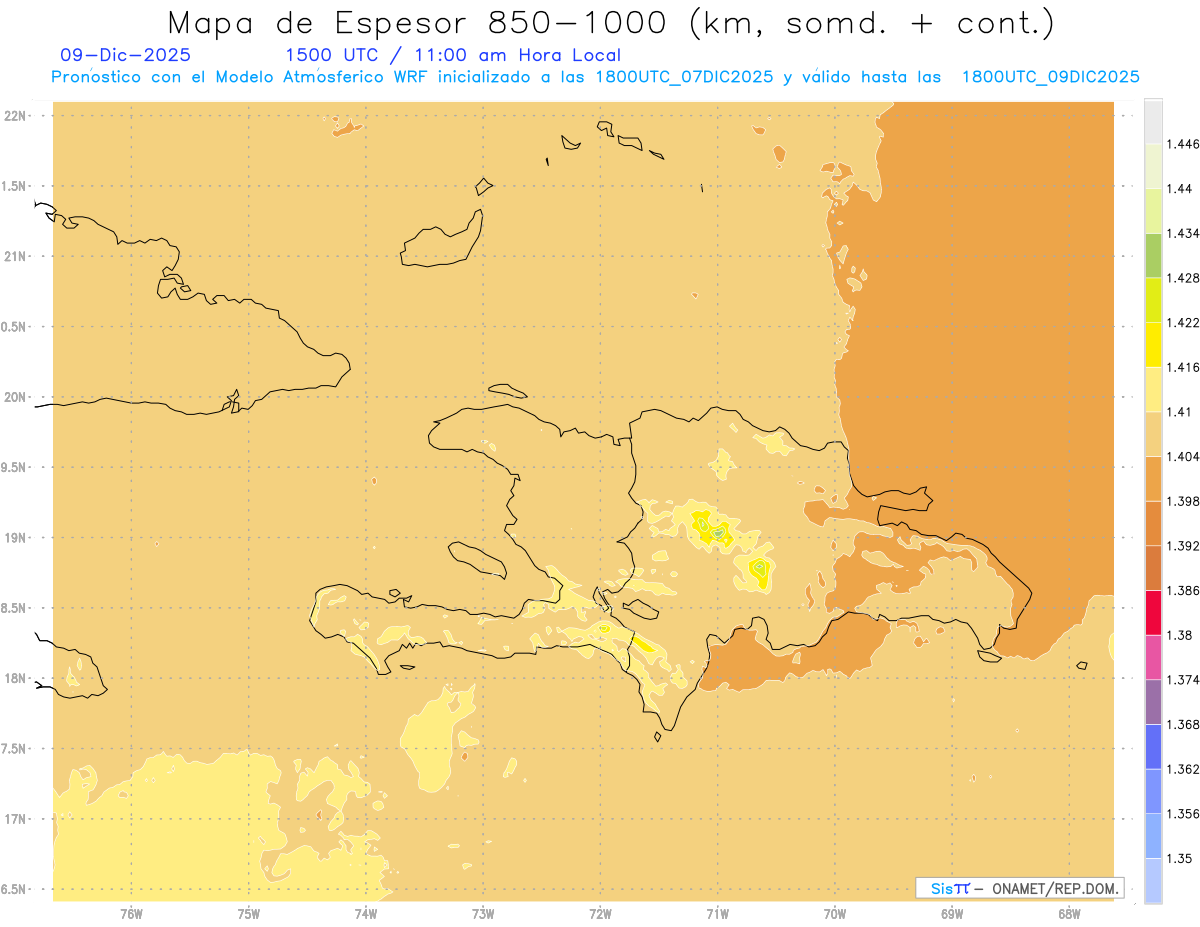This screenshot has width=1200, height=927.
Task: Click the SisTT ONAMET/REP.DOM. logo box
Action: [1020, 888]
